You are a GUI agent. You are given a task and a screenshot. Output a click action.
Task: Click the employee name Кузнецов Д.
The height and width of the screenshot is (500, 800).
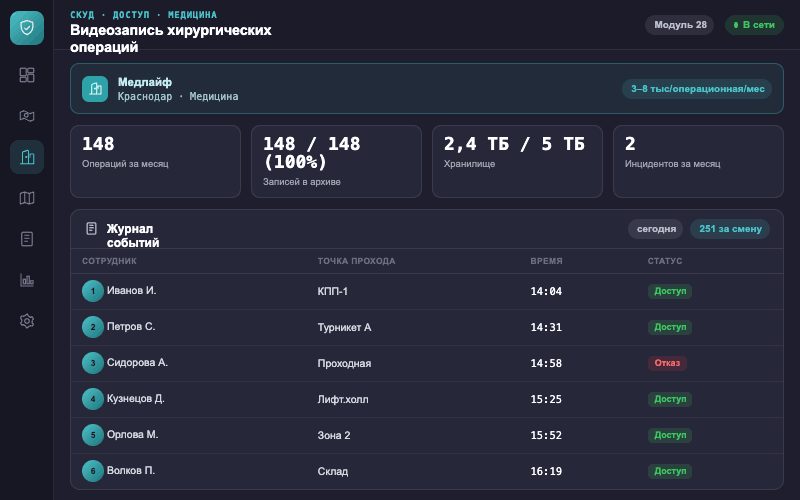[135, 398]
